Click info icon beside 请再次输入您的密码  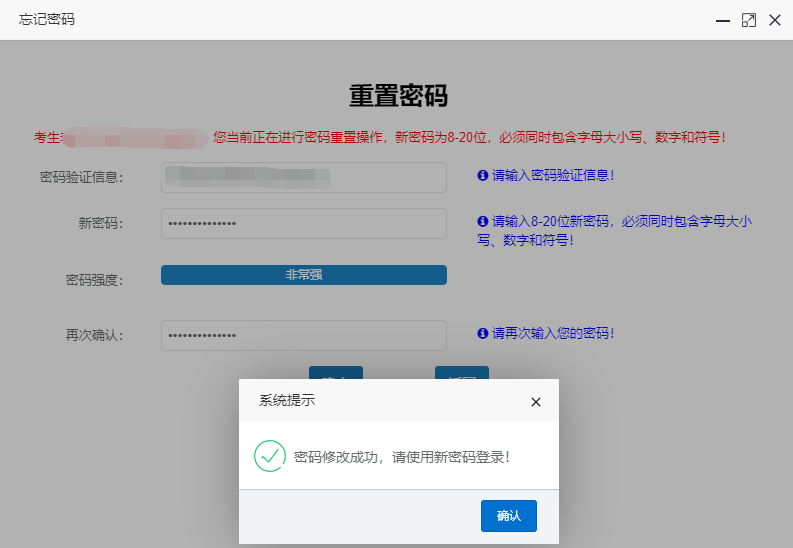482,333
